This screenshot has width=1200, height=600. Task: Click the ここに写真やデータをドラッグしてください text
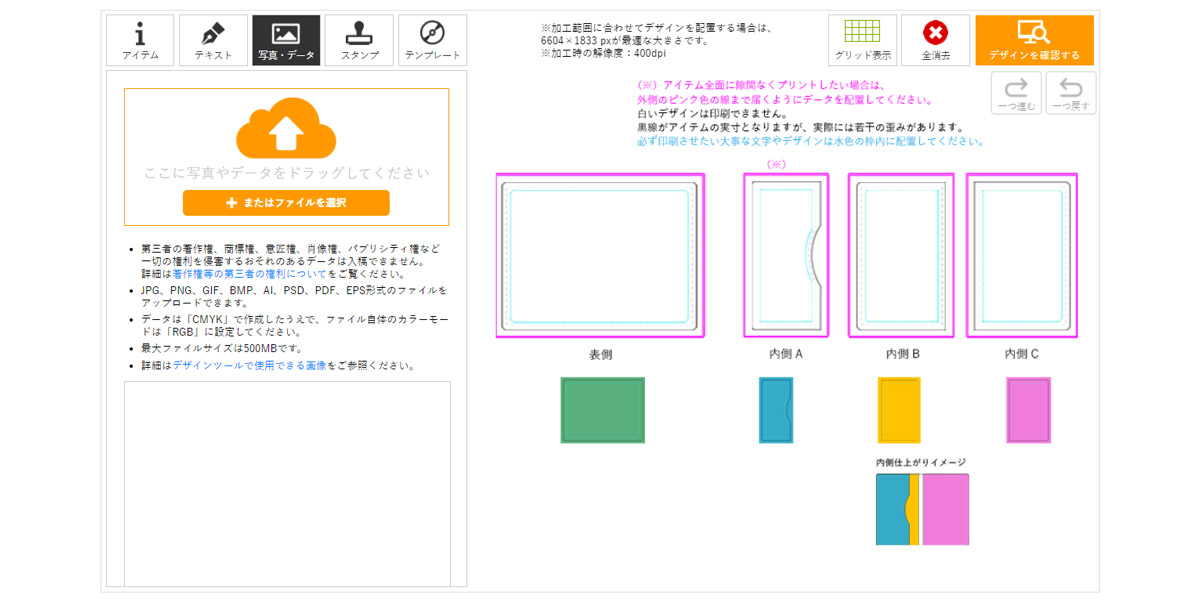286,173
